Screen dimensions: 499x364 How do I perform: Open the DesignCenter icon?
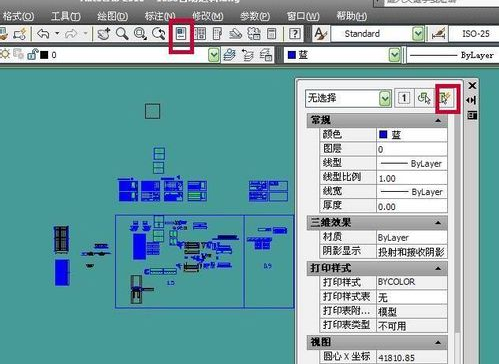200,34
